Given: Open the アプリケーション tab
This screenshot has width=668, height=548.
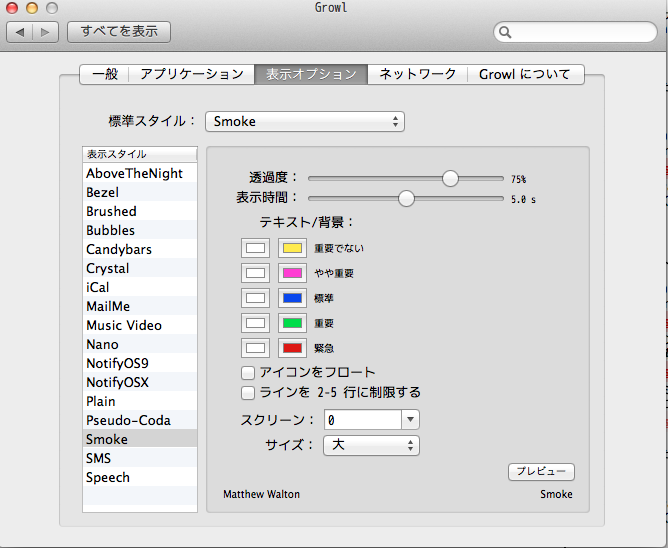Looking at the screenshot, I should coord(192,74).
